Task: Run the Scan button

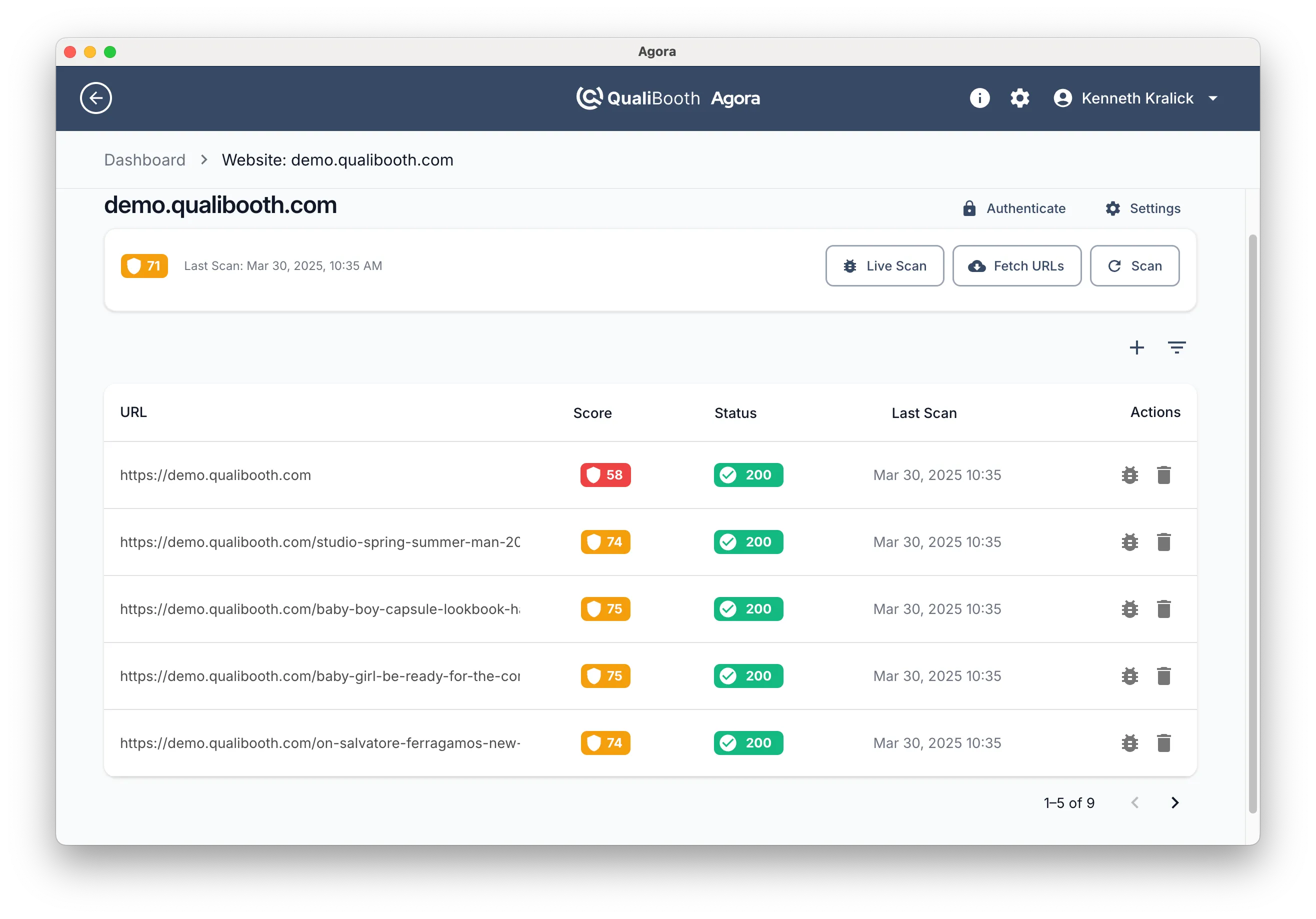Action: pos(1134,266)
